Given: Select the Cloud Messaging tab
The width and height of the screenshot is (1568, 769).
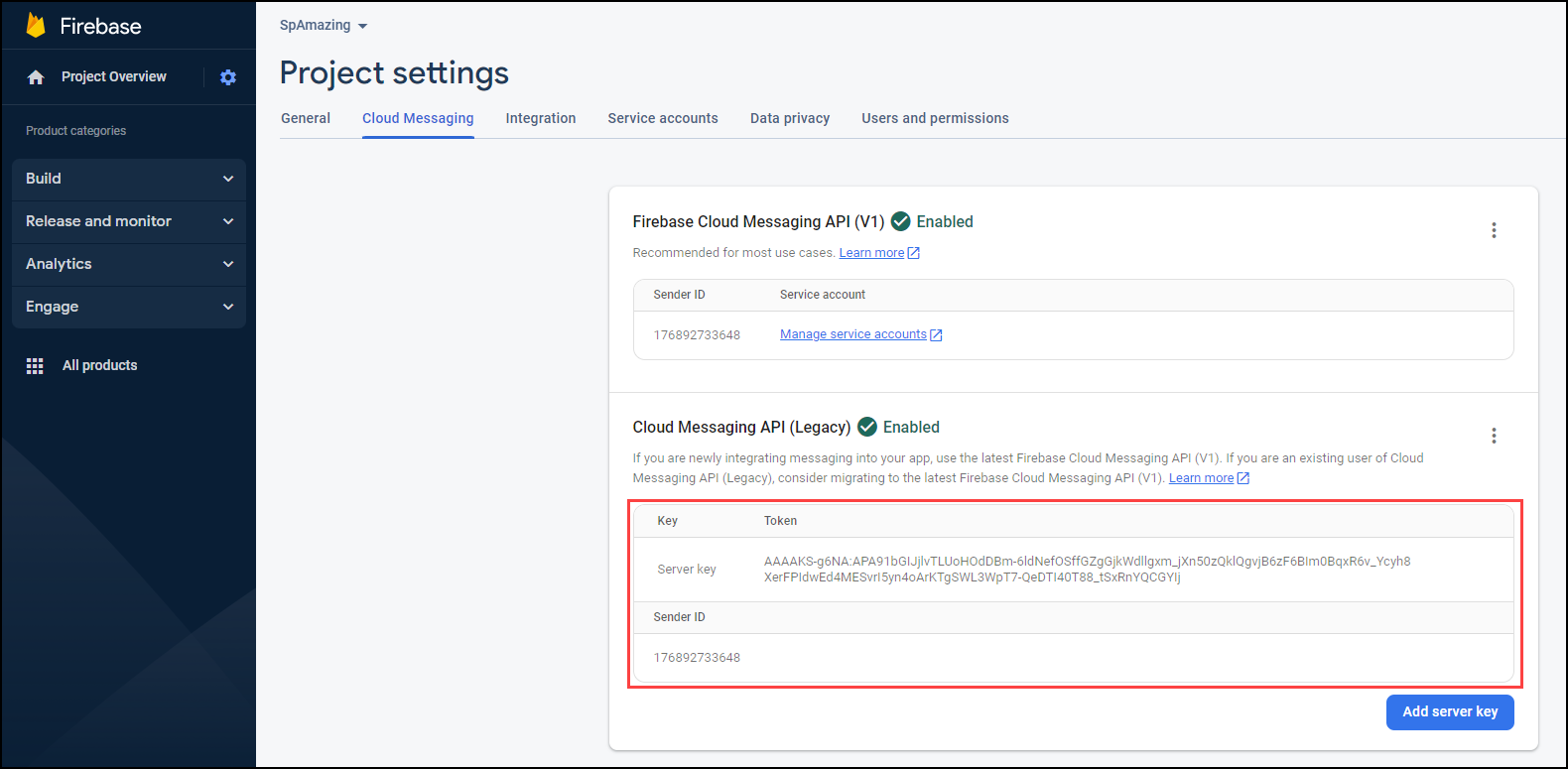Looking at the screenshot, I should (x=418, y=118).
